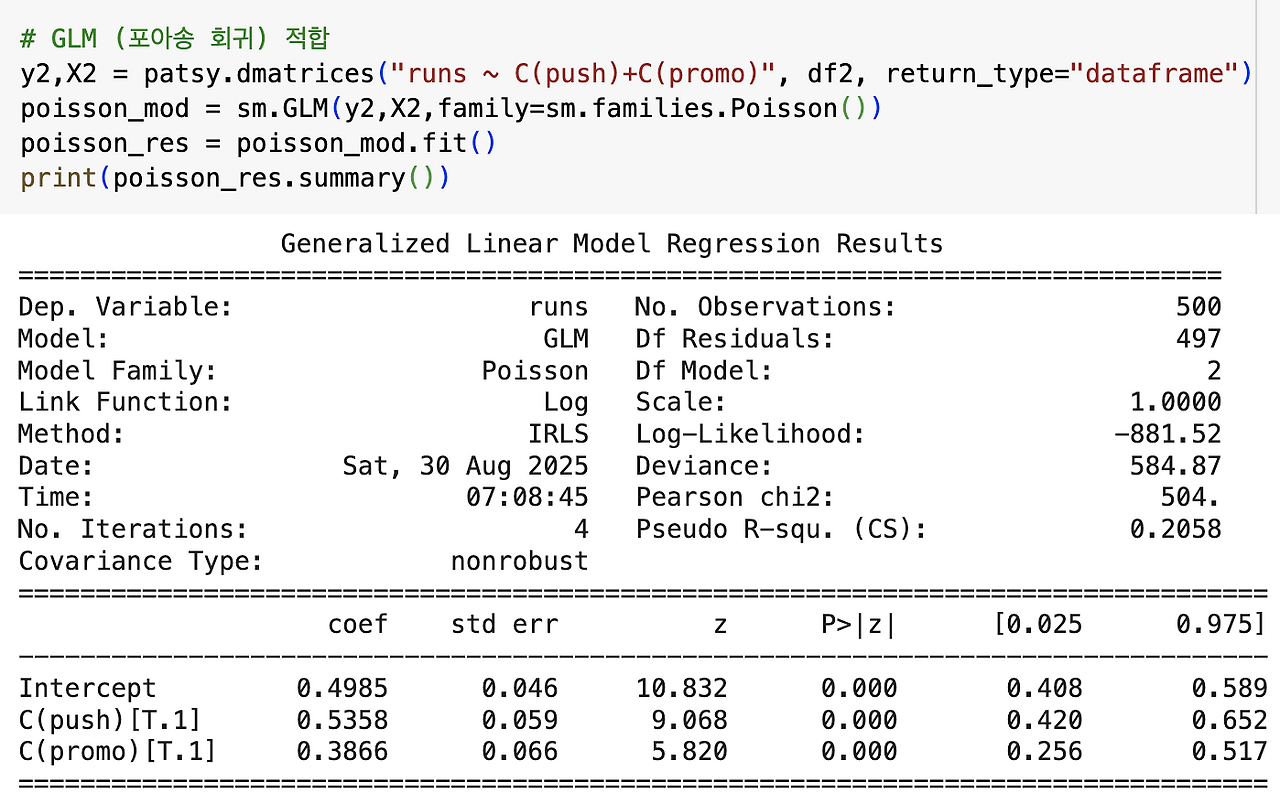This screenshot has height=803, width=1280.
Task: Click the Generalized Linear Model Regression Results title
Action: 612,244
